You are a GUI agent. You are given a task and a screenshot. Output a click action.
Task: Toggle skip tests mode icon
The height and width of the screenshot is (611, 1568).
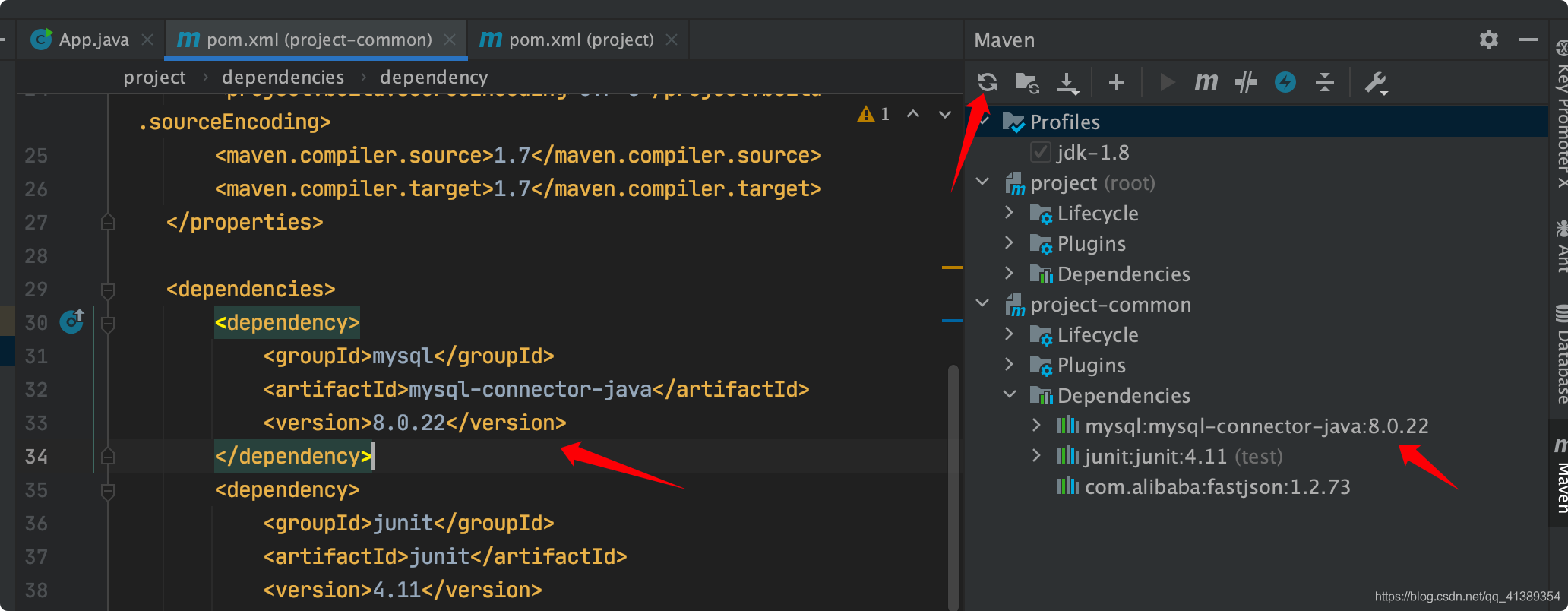(x=1245, y=82)
